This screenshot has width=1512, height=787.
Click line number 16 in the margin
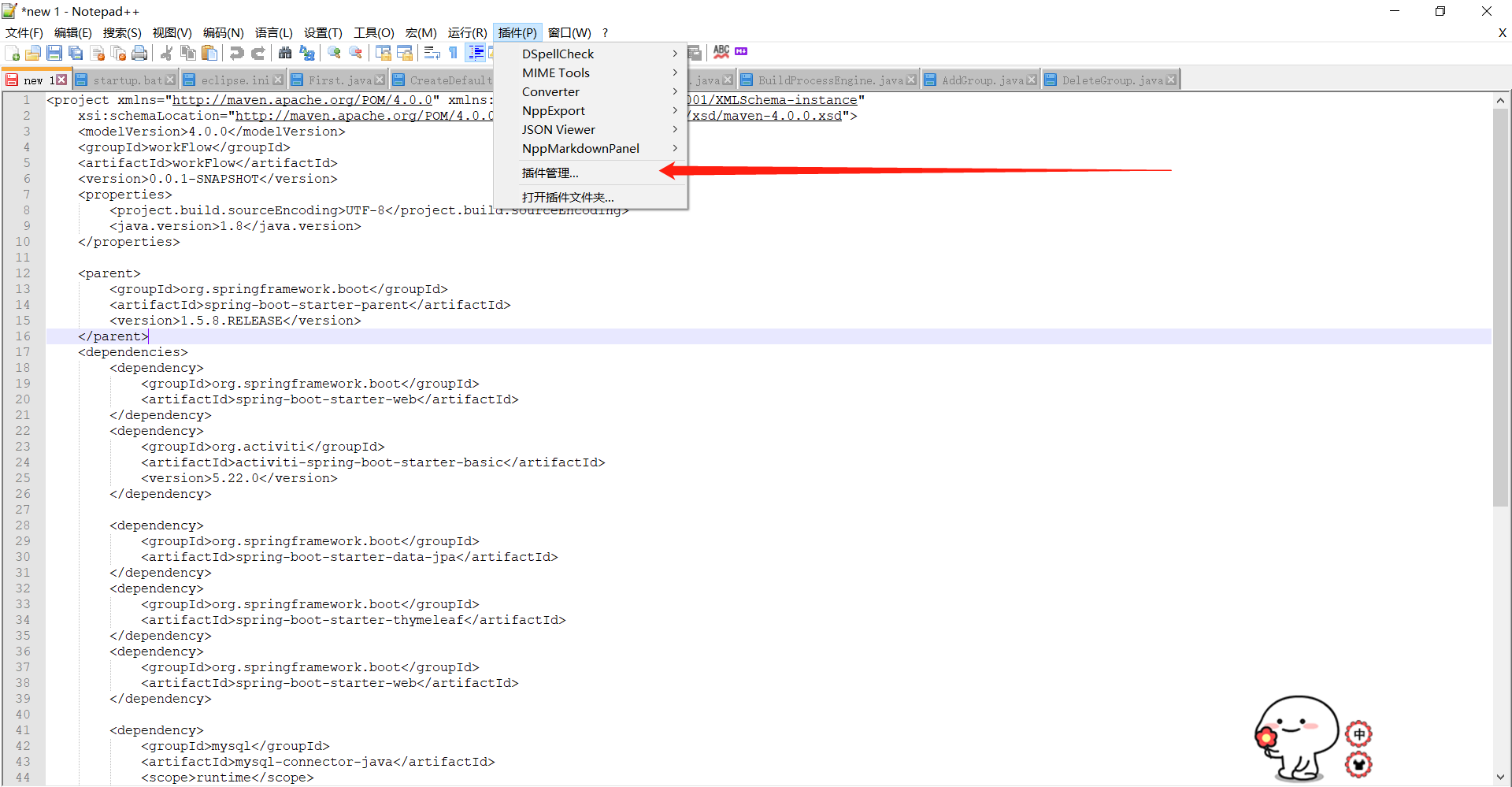coord(23,336)
